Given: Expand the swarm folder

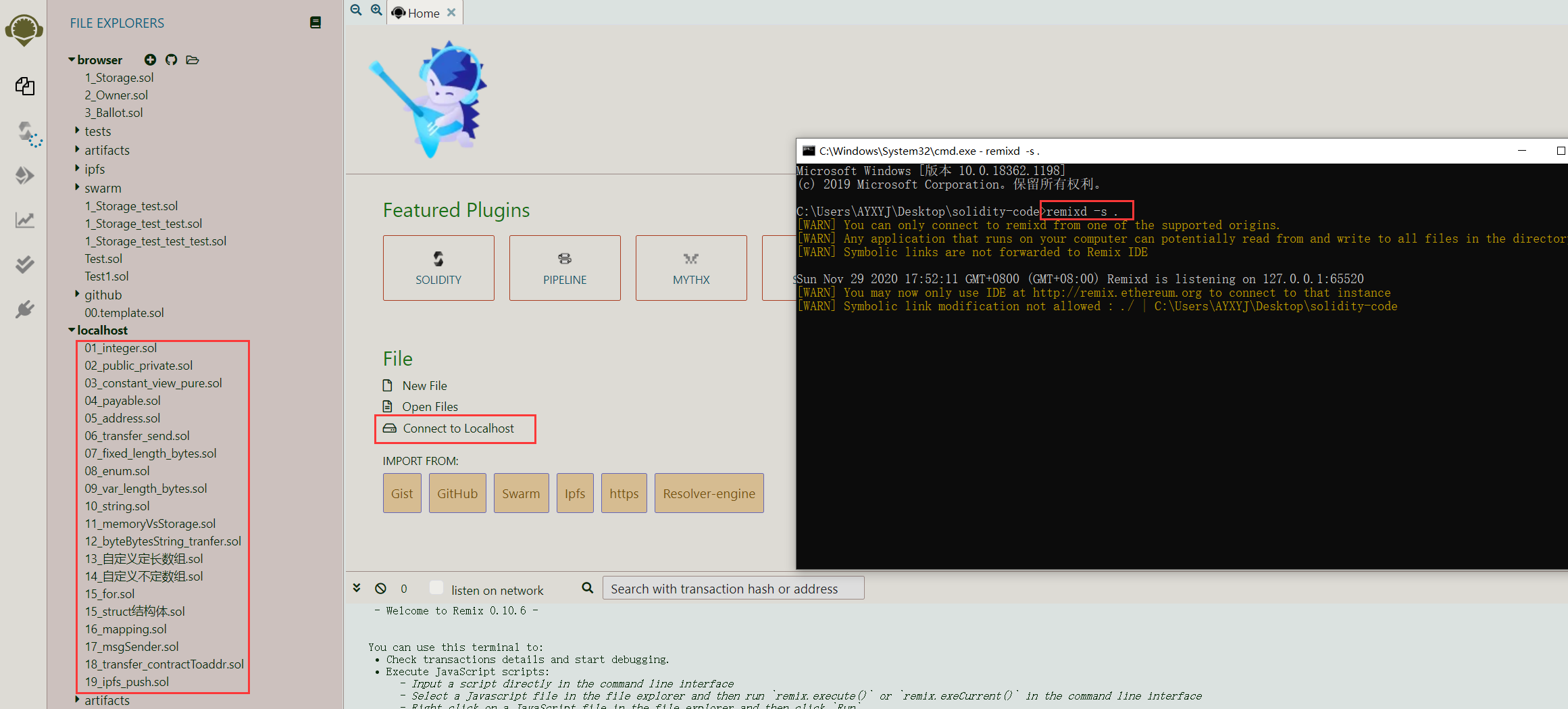Looking at the screenshot, I should pos(103,188).
